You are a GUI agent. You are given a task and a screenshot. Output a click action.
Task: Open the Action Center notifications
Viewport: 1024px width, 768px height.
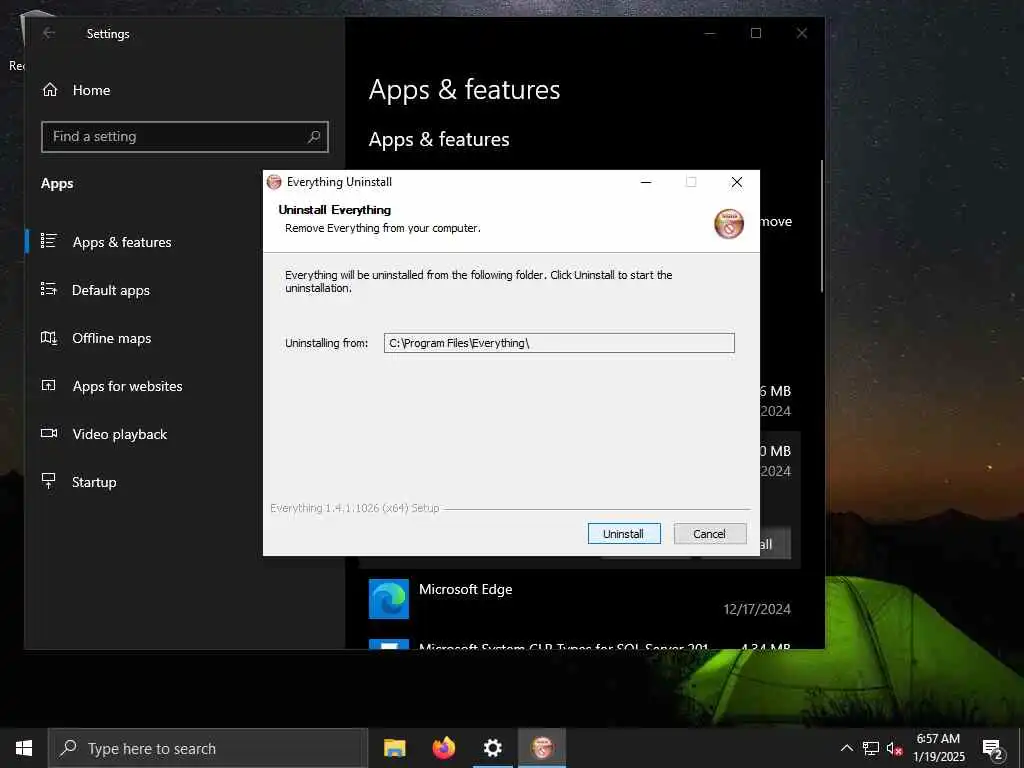(x=993, y=748)
